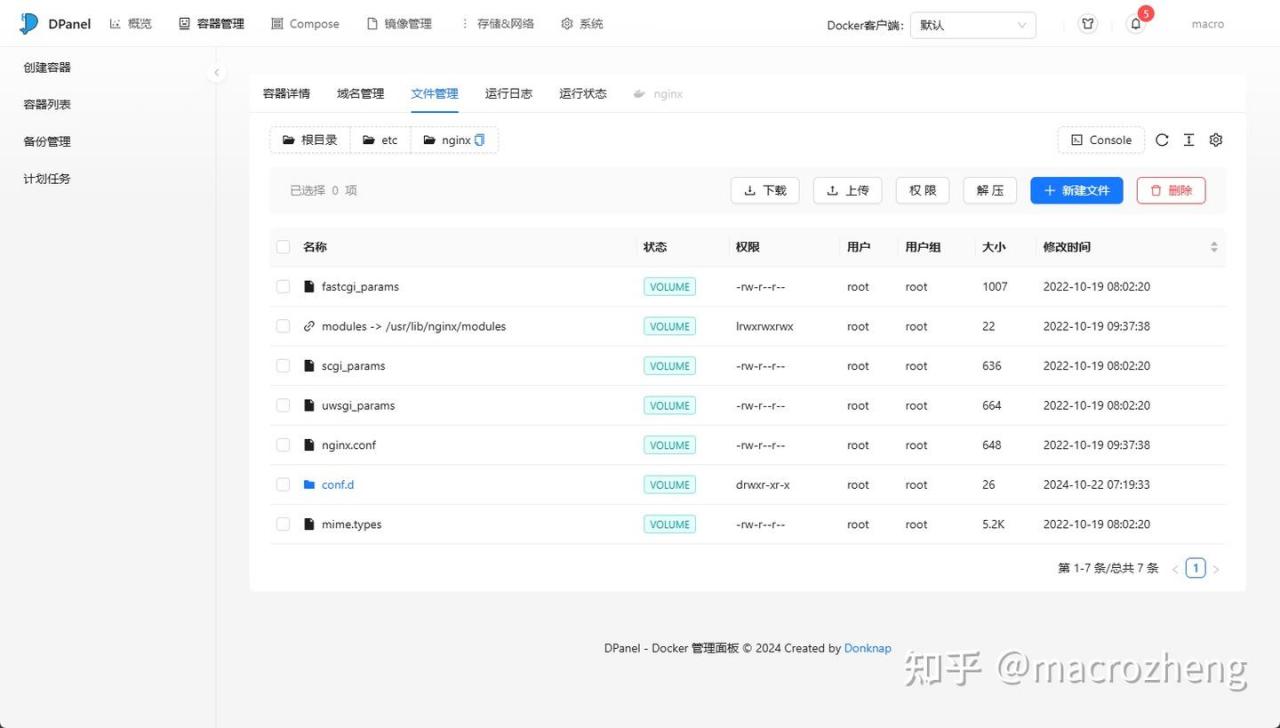Open 创建容器 in sidebar
Viewport: 1280px width, 728px height.
click(x=47, y=68)
